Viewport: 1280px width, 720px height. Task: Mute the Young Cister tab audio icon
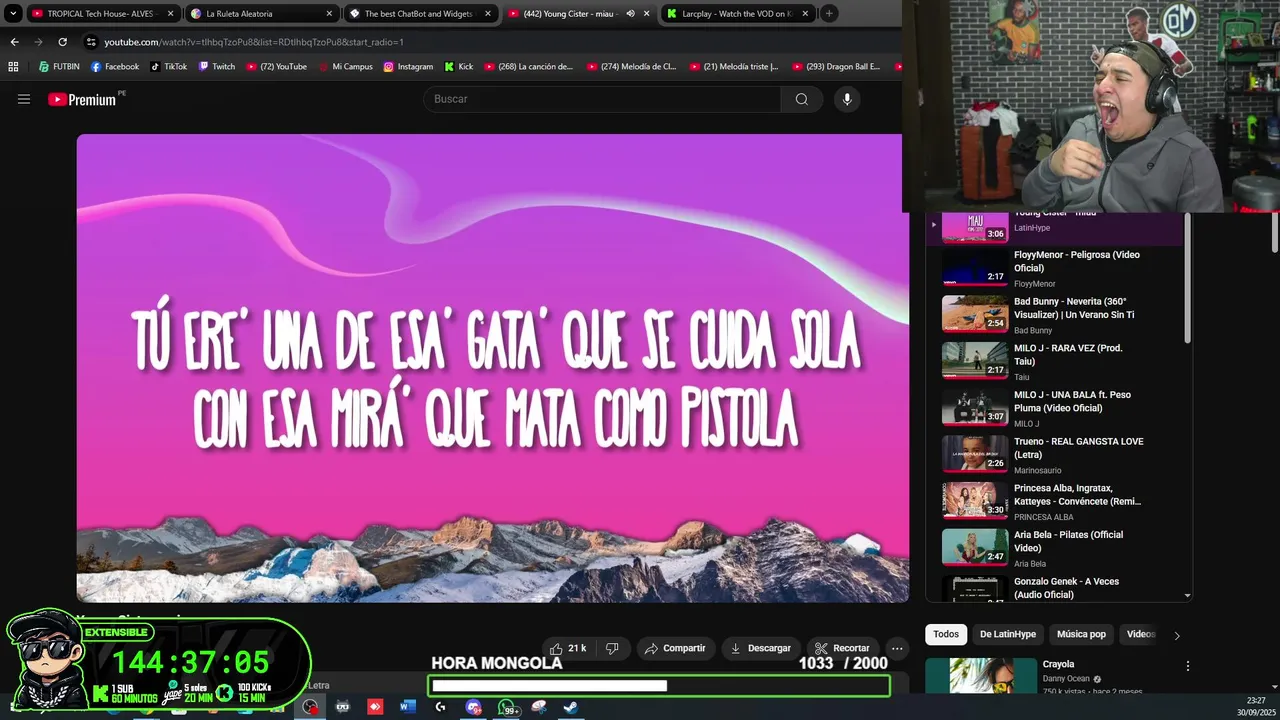click(x=630, y=14)
